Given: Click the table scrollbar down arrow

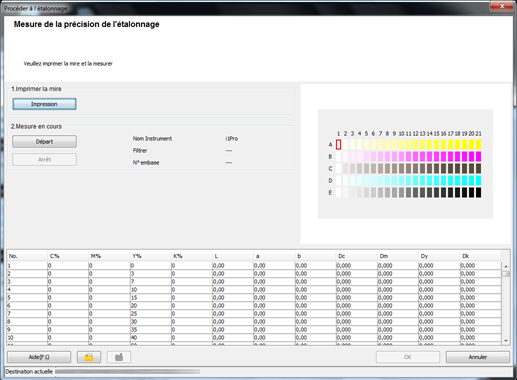Looking at the screenshot, I should [506, 341].
